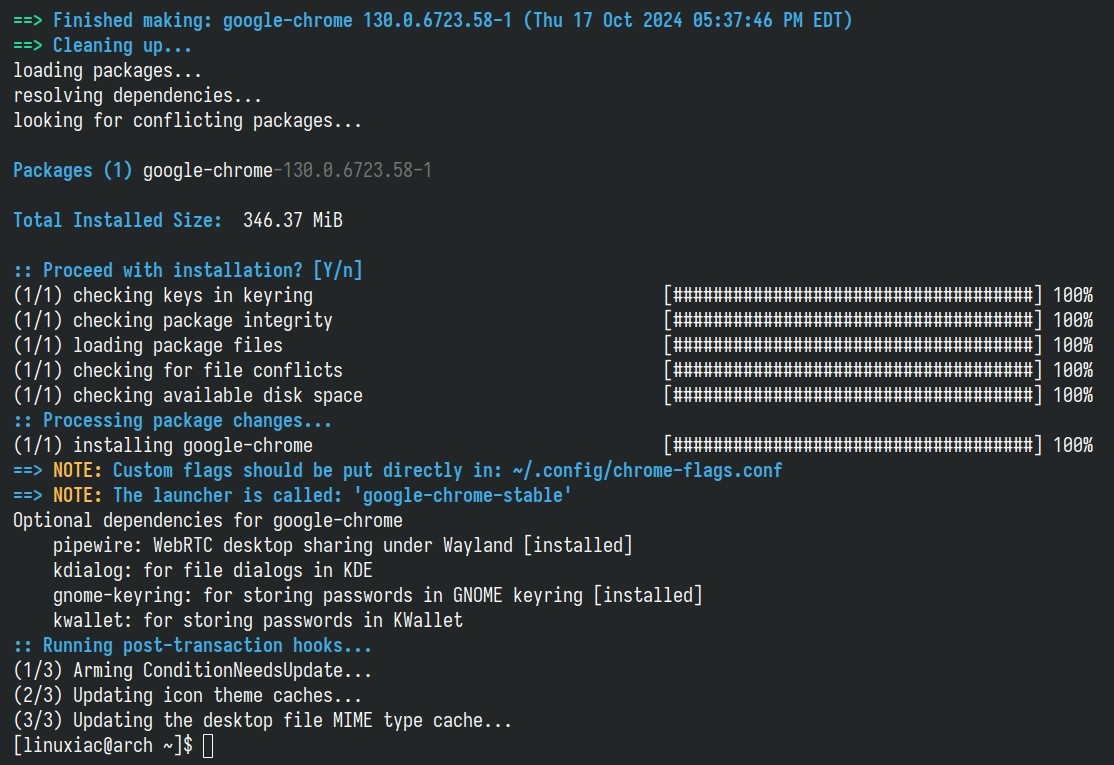
Task: Click 100% beside checking available disk space
Action: (1073, 395)
